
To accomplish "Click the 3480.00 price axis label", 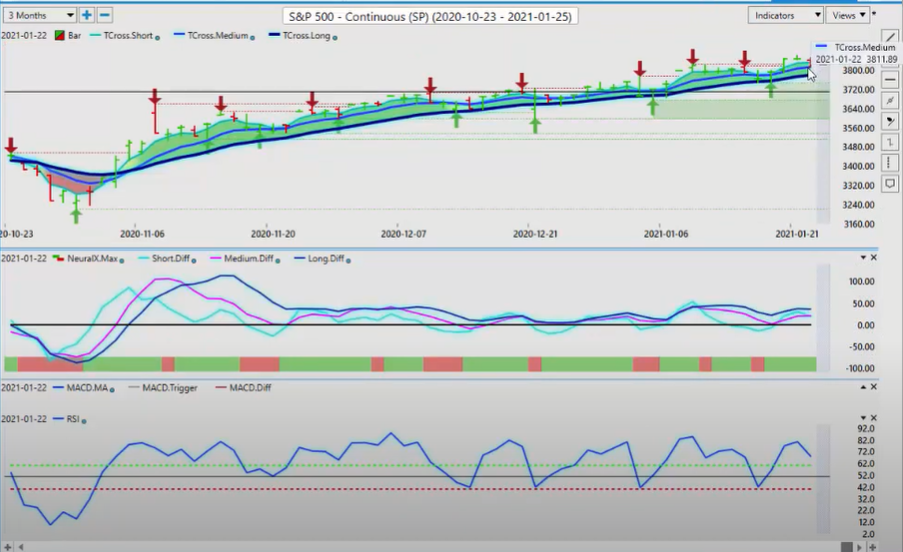I will (859, 147).
